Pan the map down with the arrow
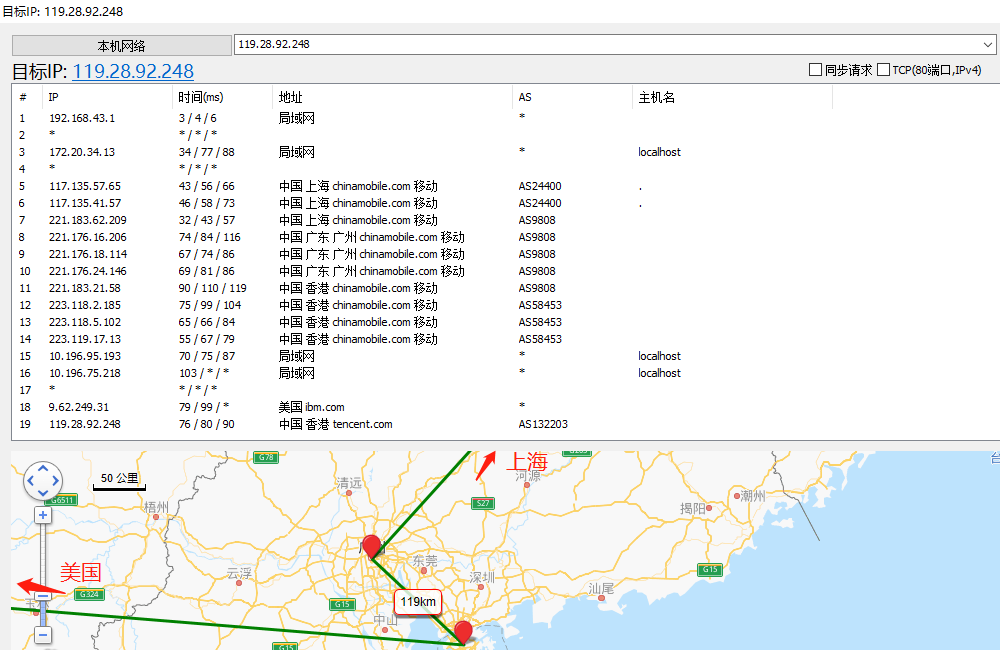The width and height of the screenshot is (1000, 650). coord(43,492)
